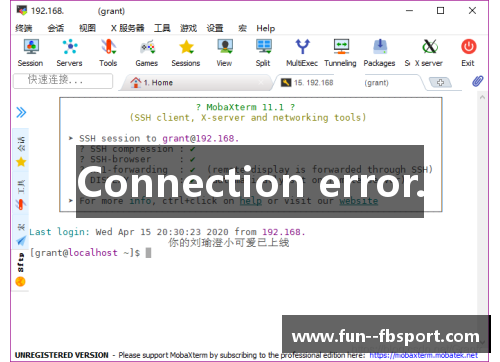Click the grant@192.168 session address text
Screen dimensions: 500x362
coord(201,138)
